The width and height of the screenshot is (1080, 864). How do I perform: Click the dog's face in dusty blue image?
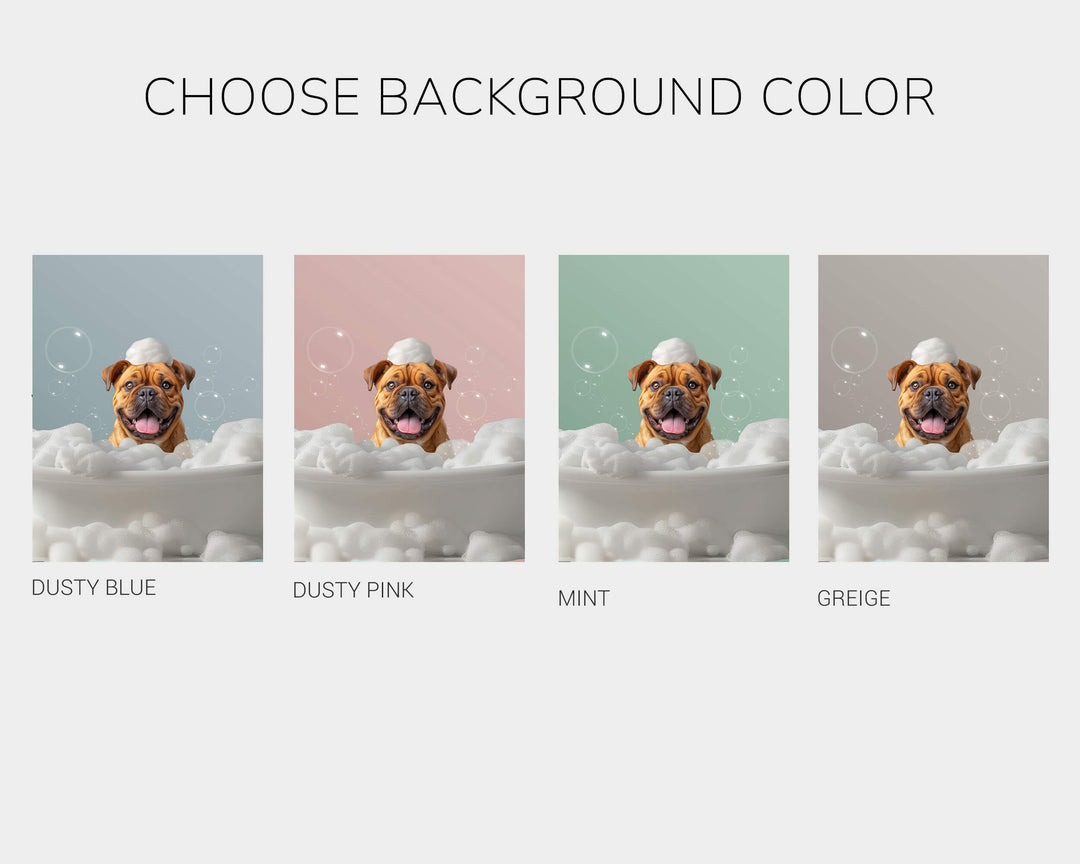pos(149,403)
